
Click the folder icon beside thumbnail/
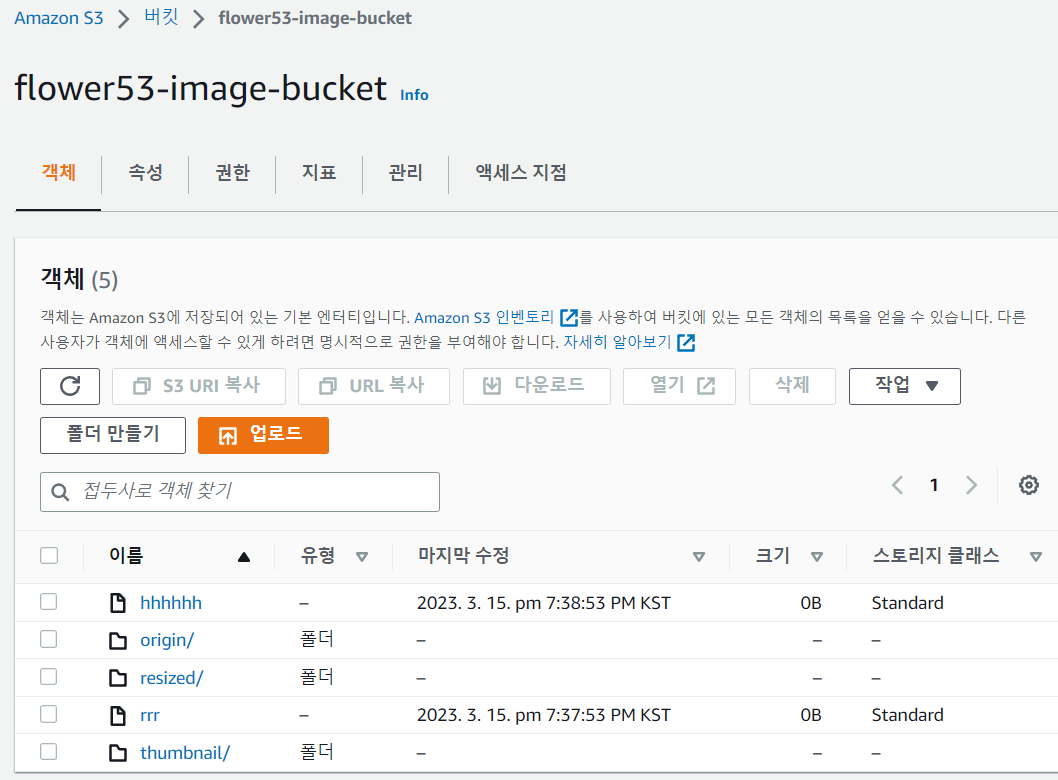[118, 752]
